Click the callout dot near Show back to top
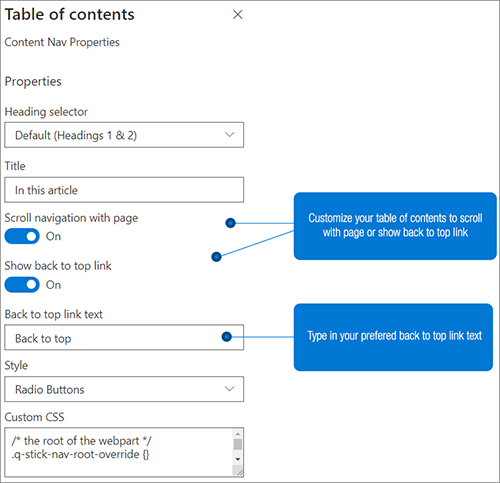500x483 pixels. click(216, 257)
